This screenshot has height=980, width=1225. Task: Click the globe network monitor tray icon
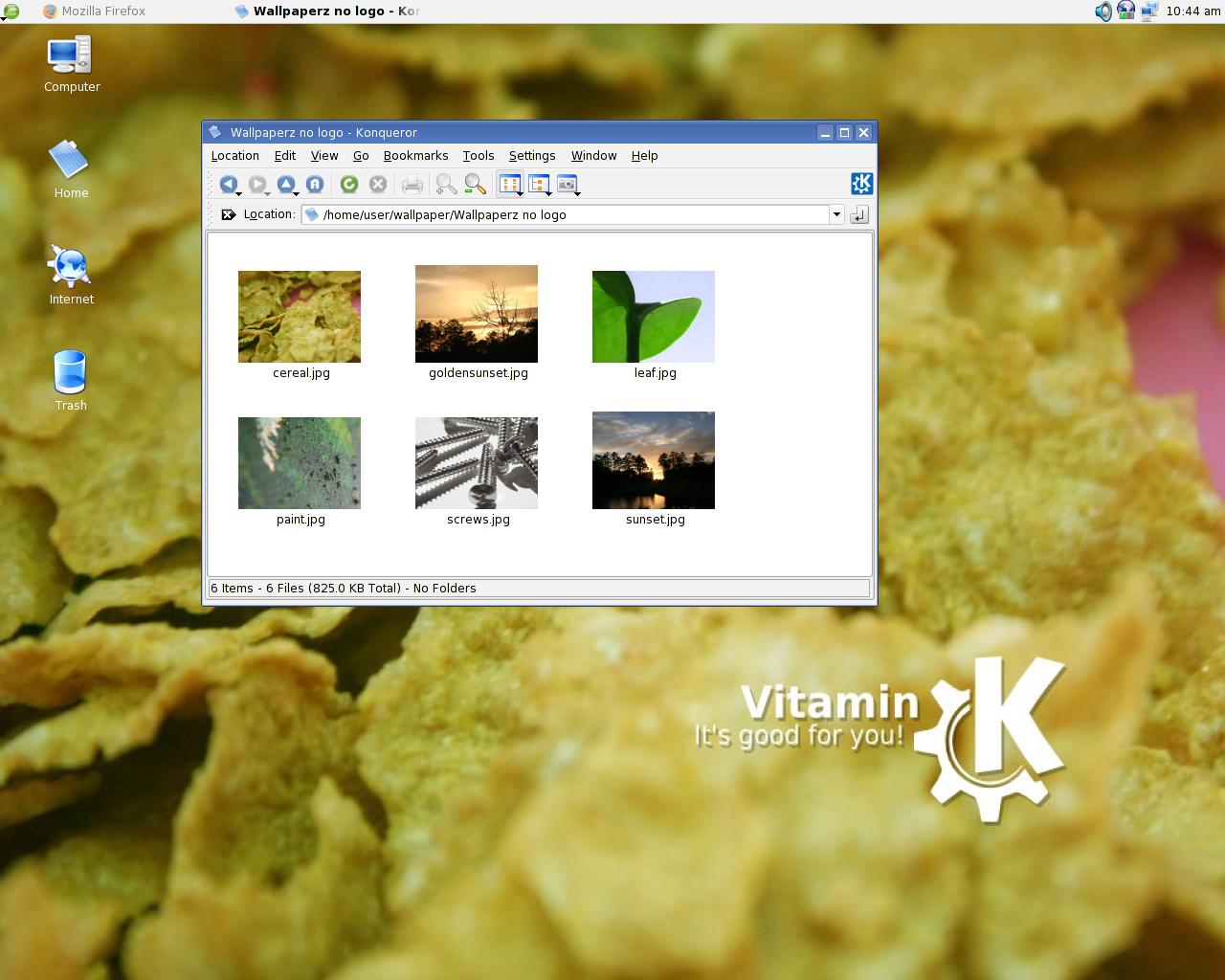[x=1126, y=11]
